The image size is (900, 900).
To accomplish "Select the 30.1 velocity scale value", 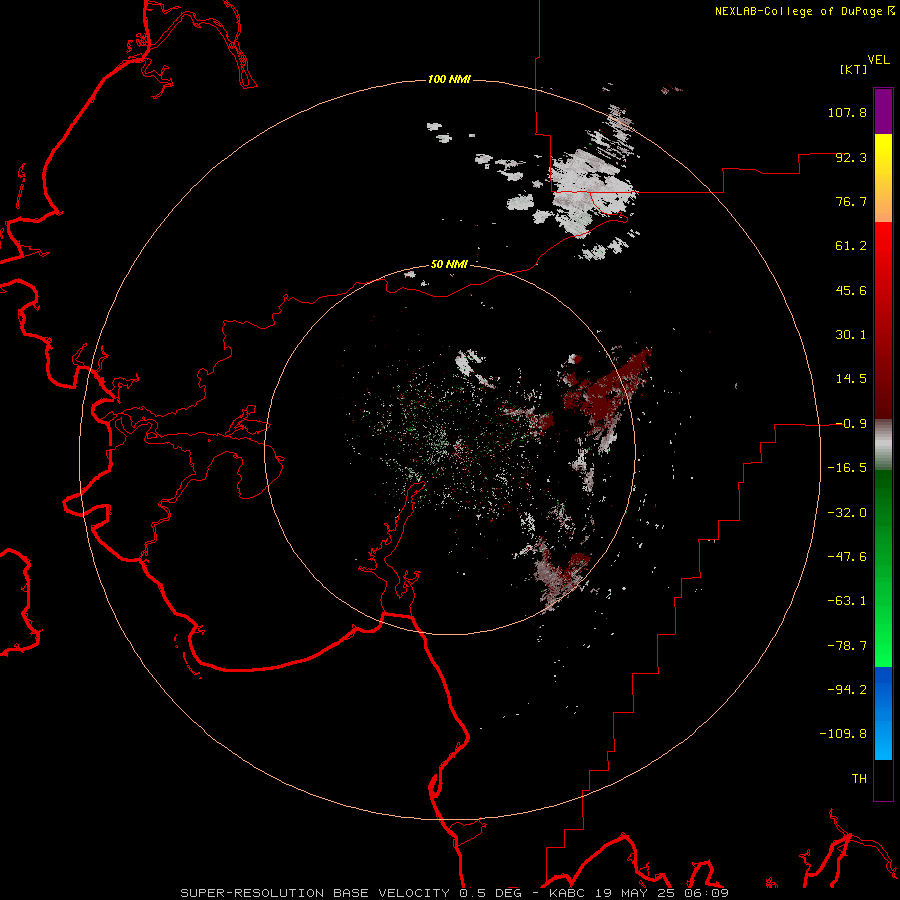I will point(851,335).
